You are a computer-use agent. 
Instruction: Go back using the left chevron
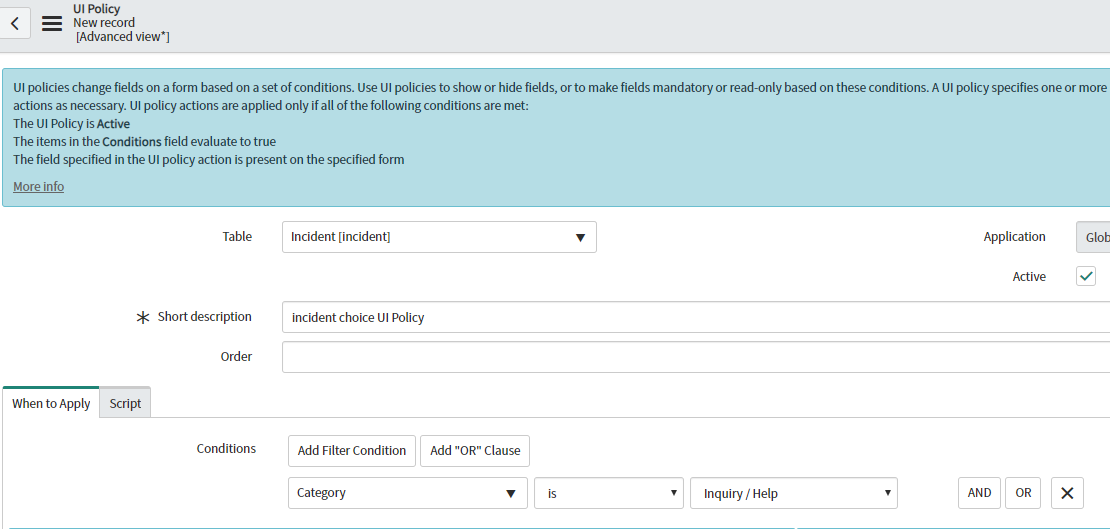[x=14, y=23]
